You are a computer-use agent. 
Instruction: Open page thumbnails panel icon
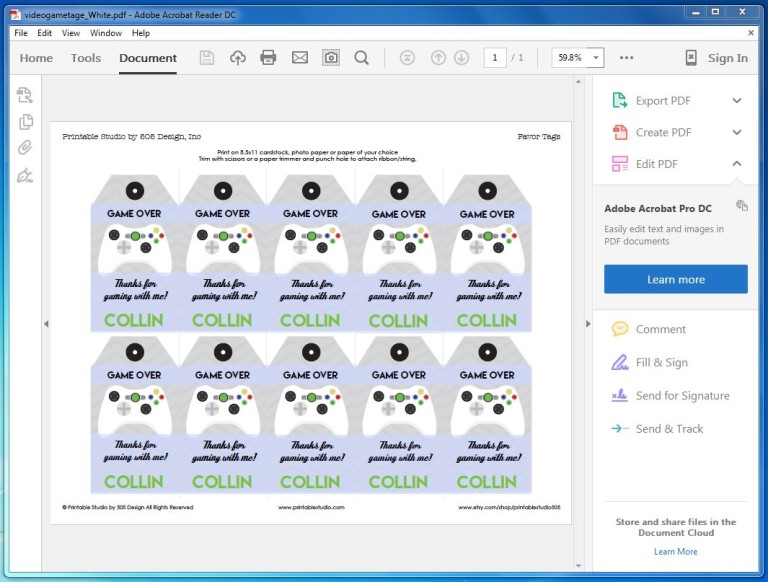25,122
